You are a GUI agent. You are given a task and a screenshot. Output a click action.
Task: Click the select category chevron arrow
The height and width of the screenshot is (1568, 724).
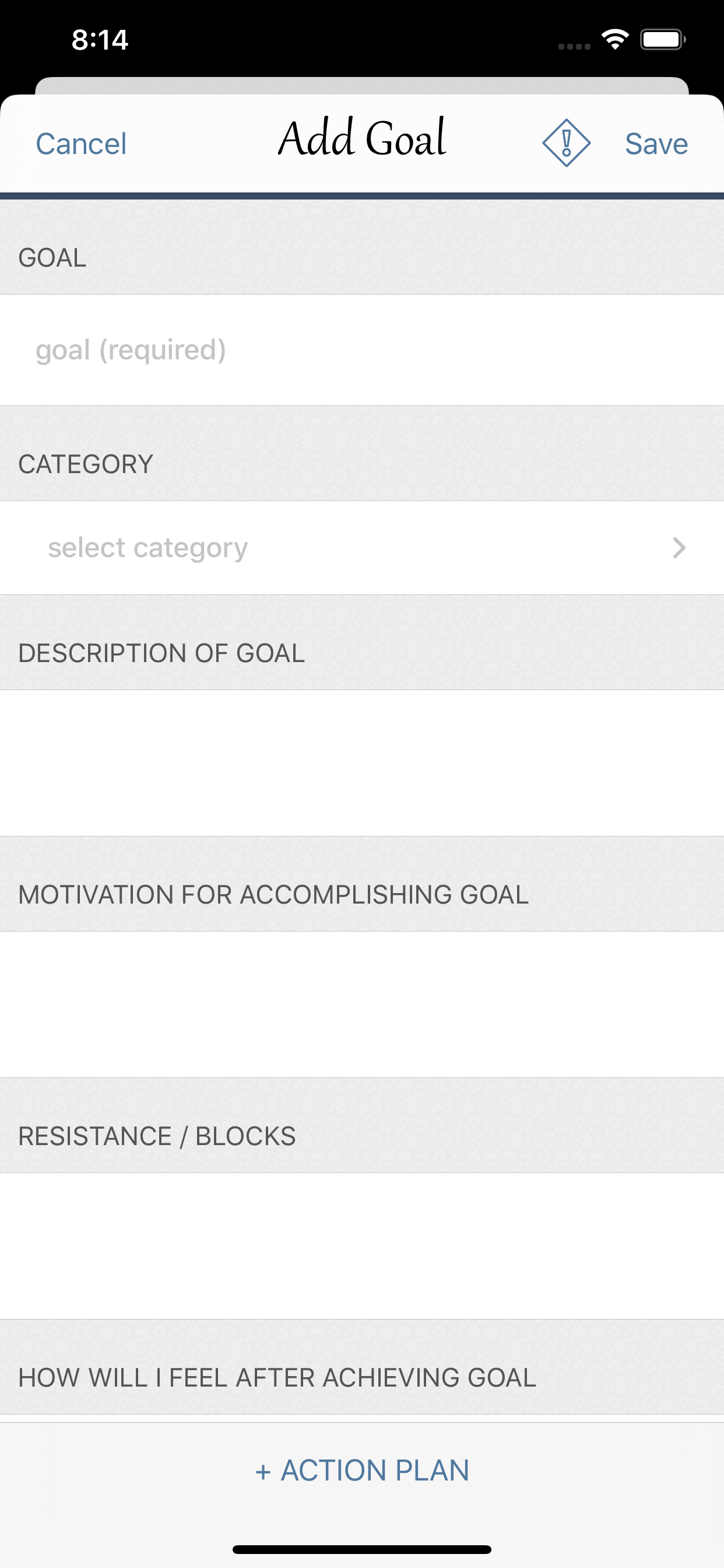point(679,548)
